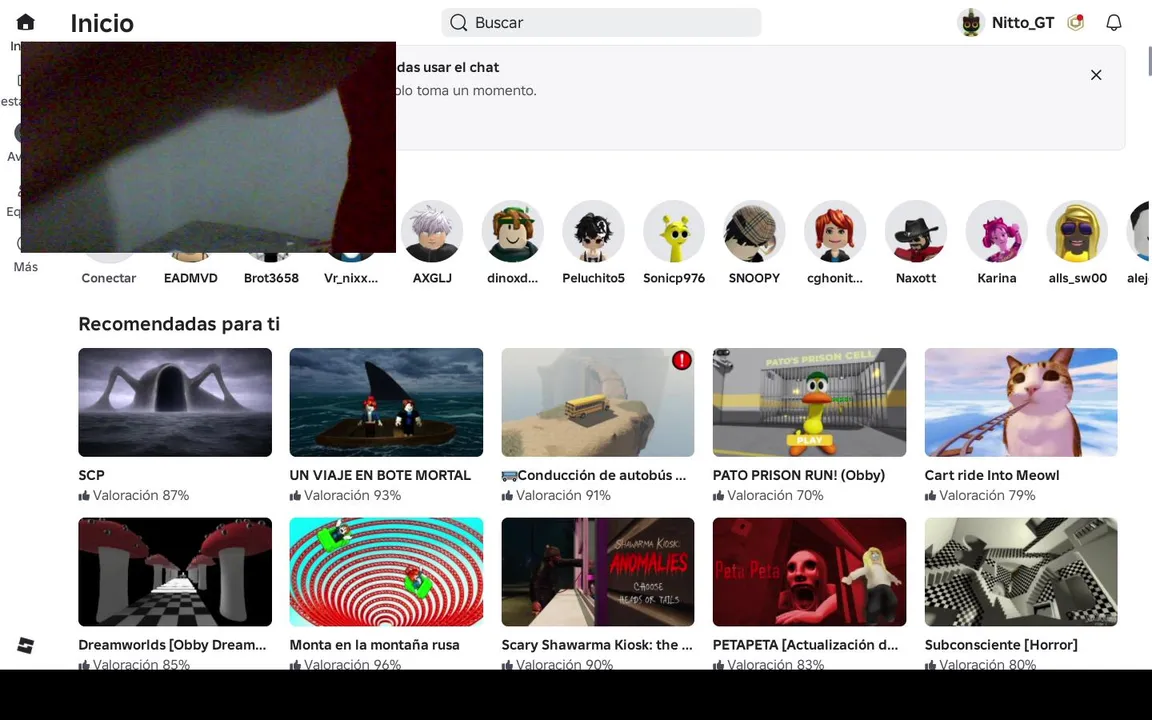Image resolution: width=1152 pixels, height=720 pixels.
Task: Select the SCP game title
Action: coord(92,475)
